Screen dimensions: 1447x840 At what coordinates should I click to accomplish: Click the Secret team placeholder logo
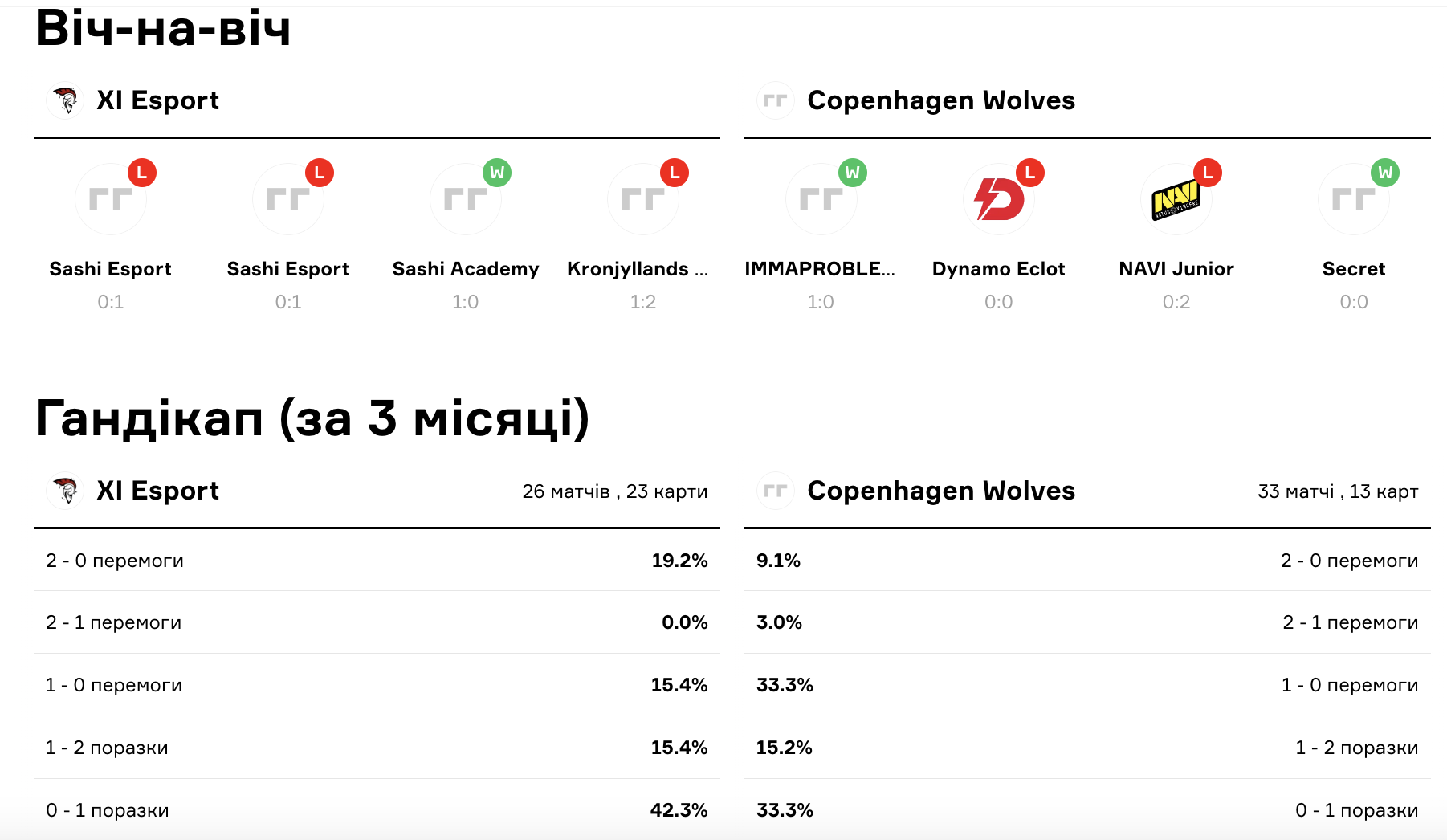click(x=1354, y=199)
